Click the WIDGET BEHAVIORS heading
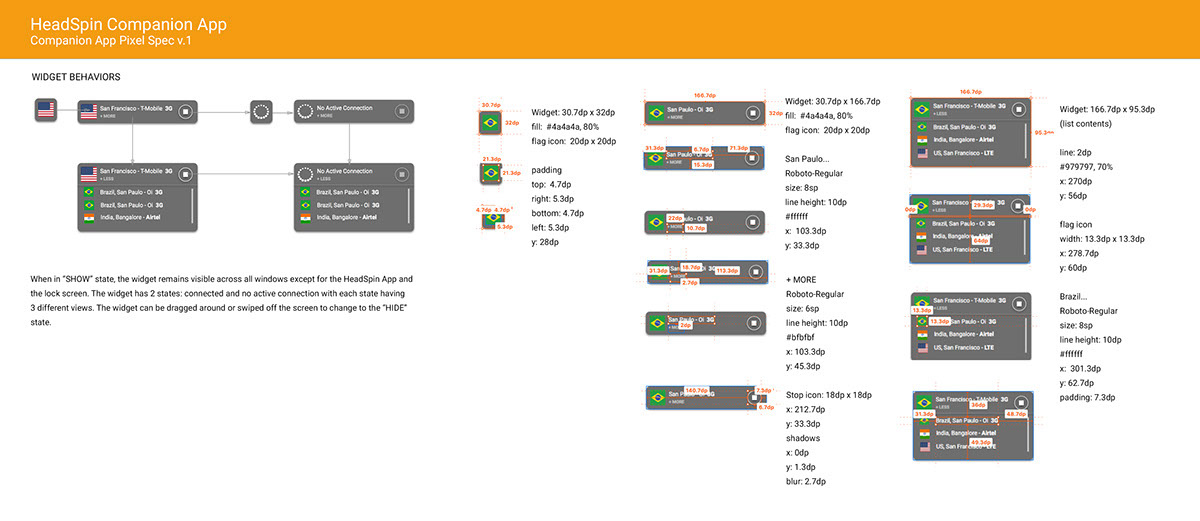 [x=77, y=77]
